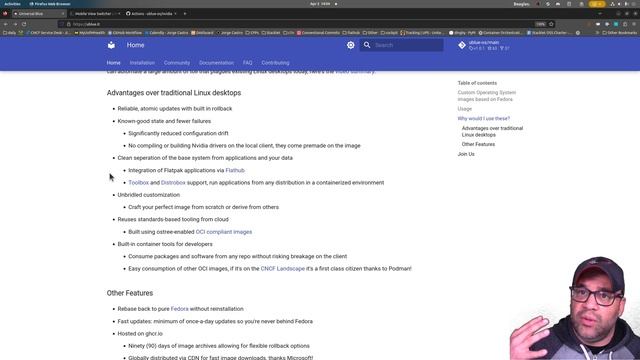
Task: Open the ublue-os/main repository link
Action: click(484, 45)
